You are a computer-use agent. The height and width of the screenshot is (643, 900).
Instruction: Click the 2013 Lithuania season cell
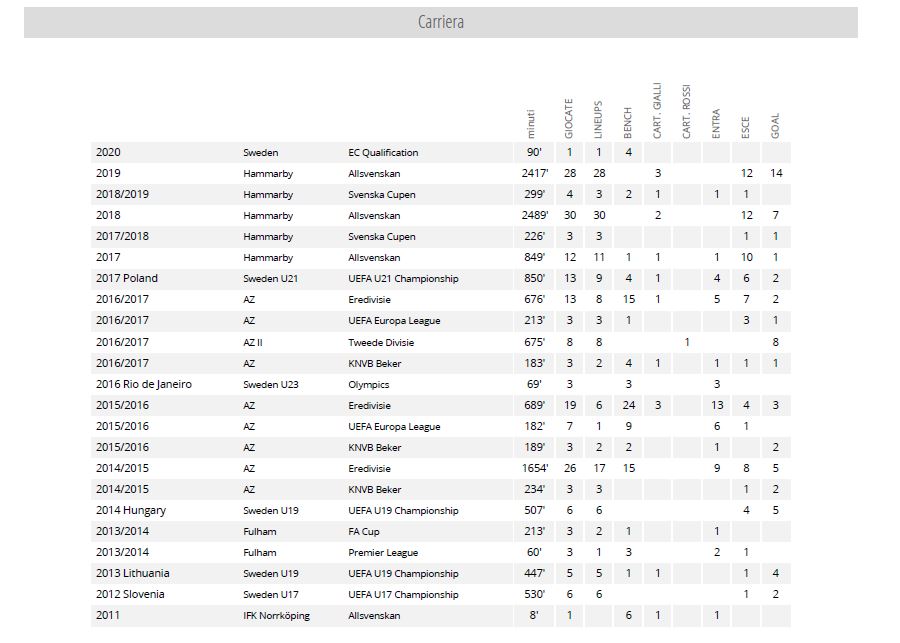click(x=133, y=573)
